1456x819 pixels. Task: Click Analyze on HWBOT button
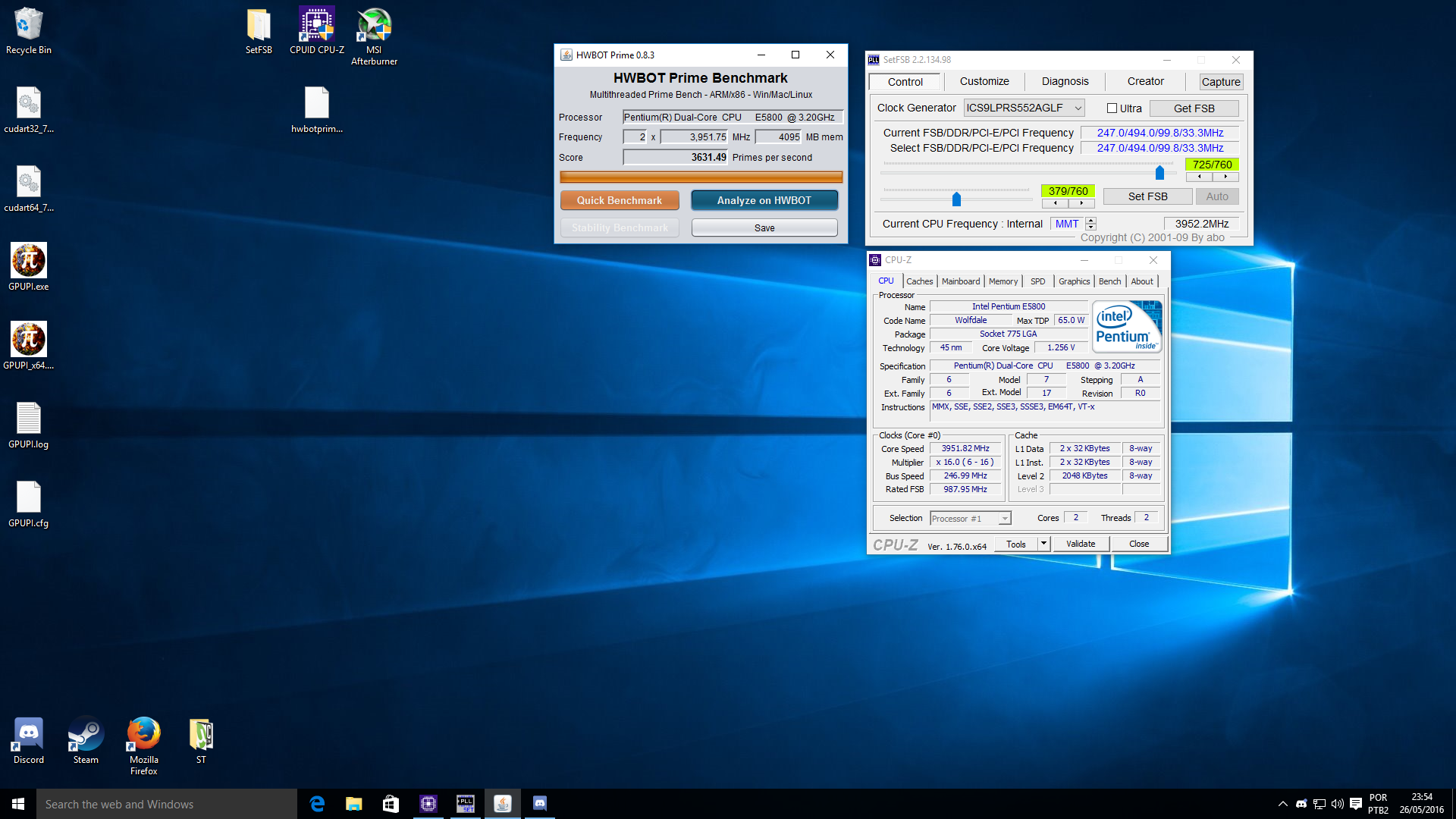(764, 200)
